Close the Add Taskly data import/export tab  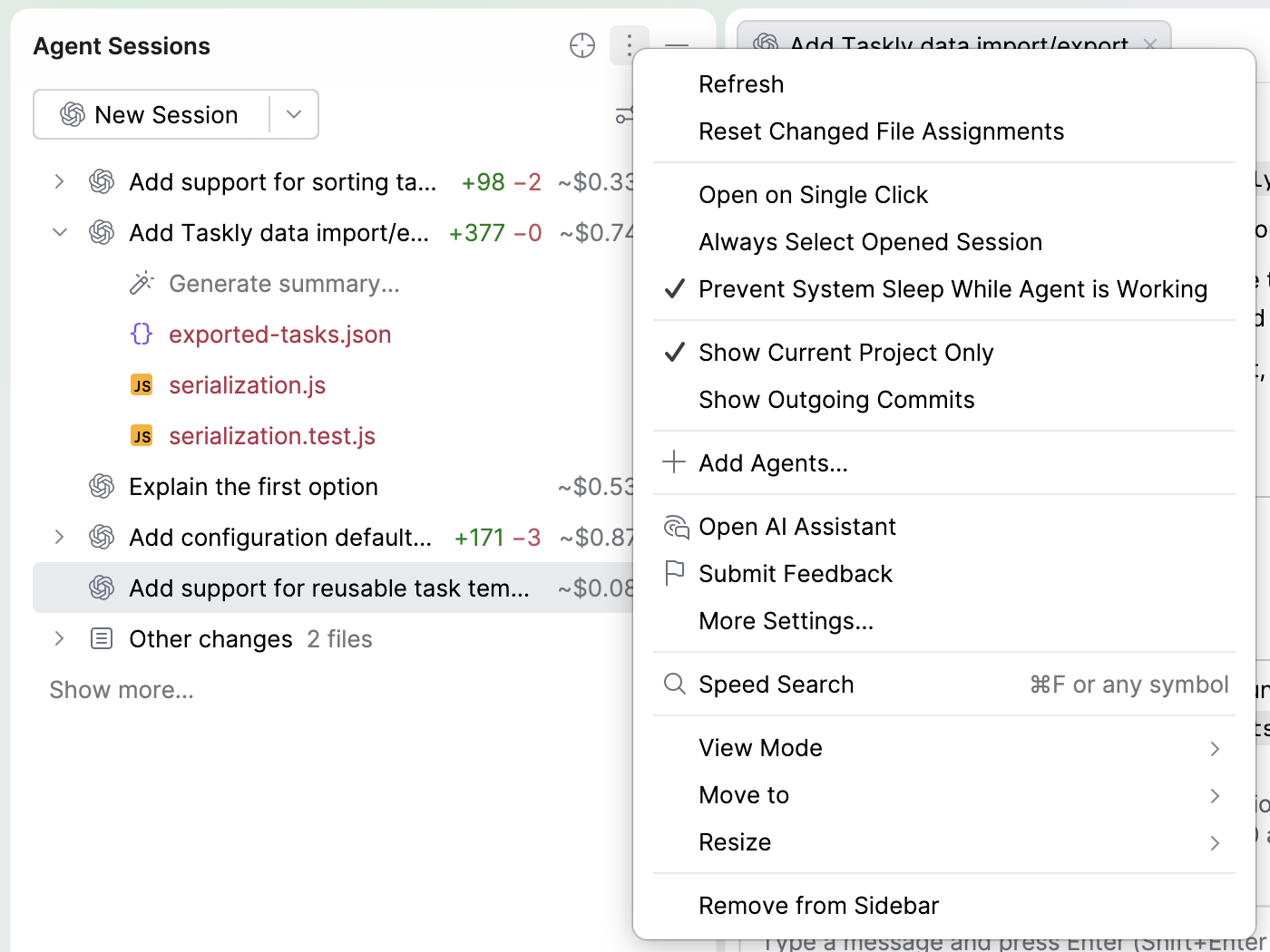click(1150, 44)
